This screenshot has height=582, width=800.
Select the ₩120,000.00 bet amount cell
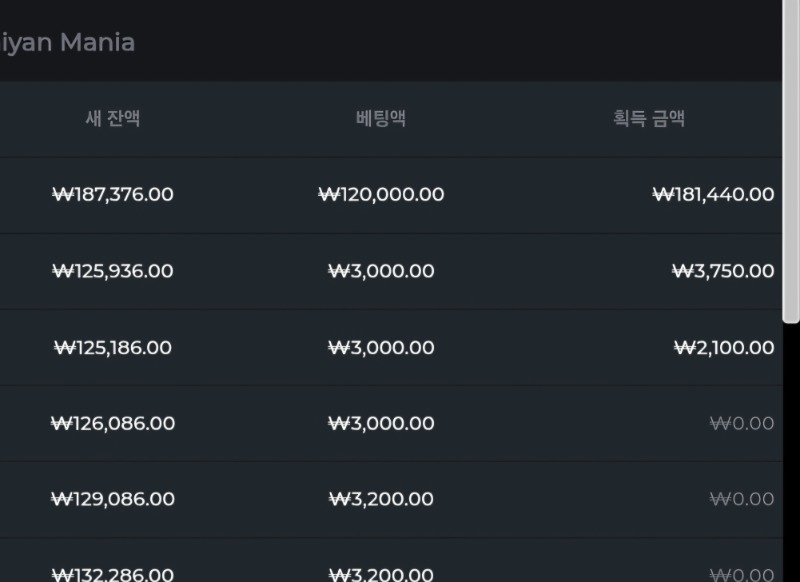point(381,194)
